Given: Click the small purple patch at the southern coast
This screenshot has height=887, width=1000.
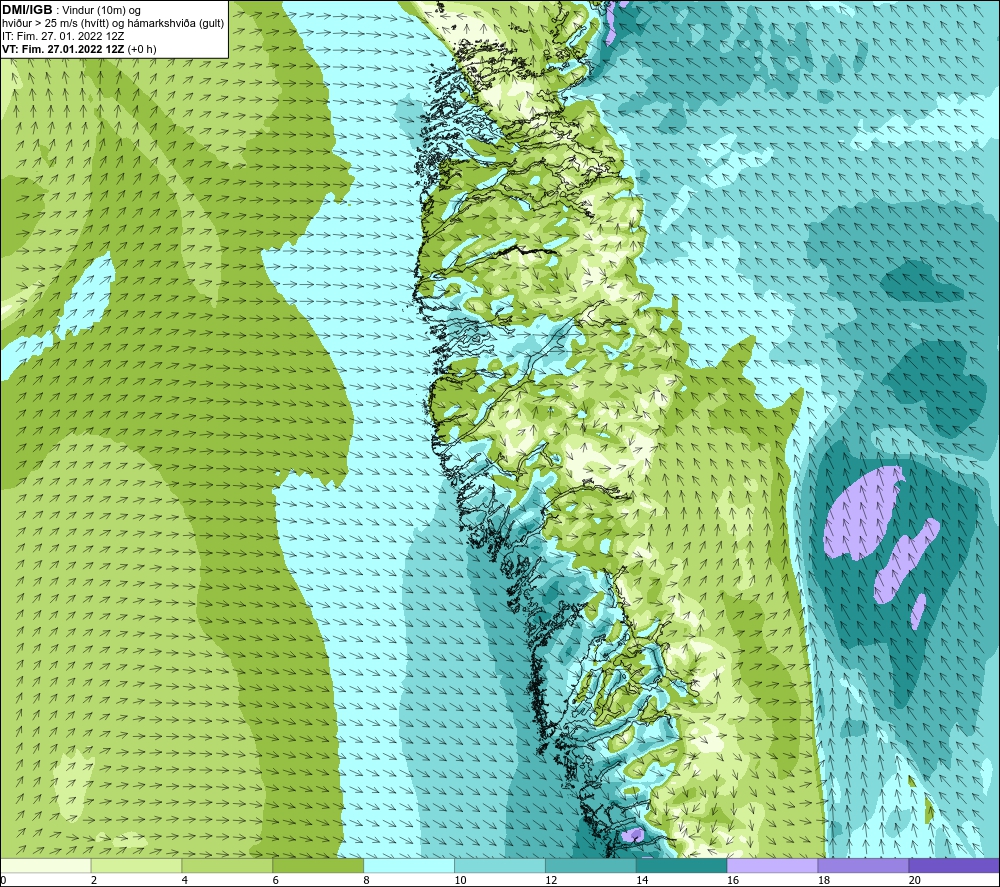Looking at the screenshot, I should (633, 834).
